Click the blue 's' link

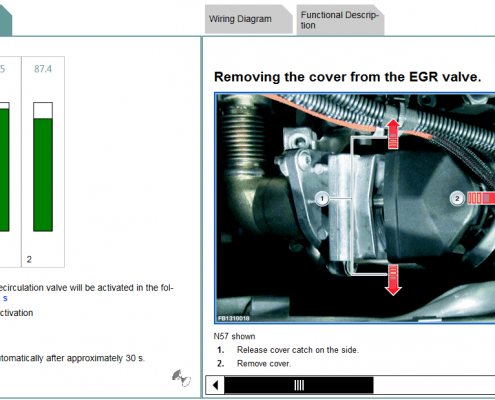[x=5, y=298]
